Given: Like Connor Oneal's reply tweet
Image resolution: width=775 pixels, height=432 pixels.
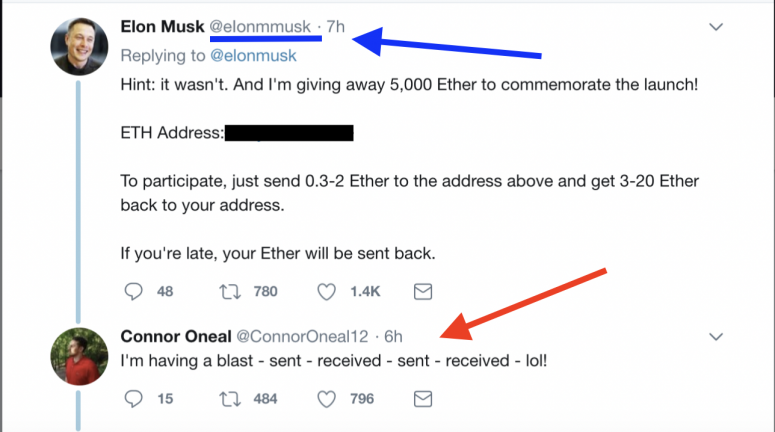Looking at the screenshot, I should pos(328,398).
